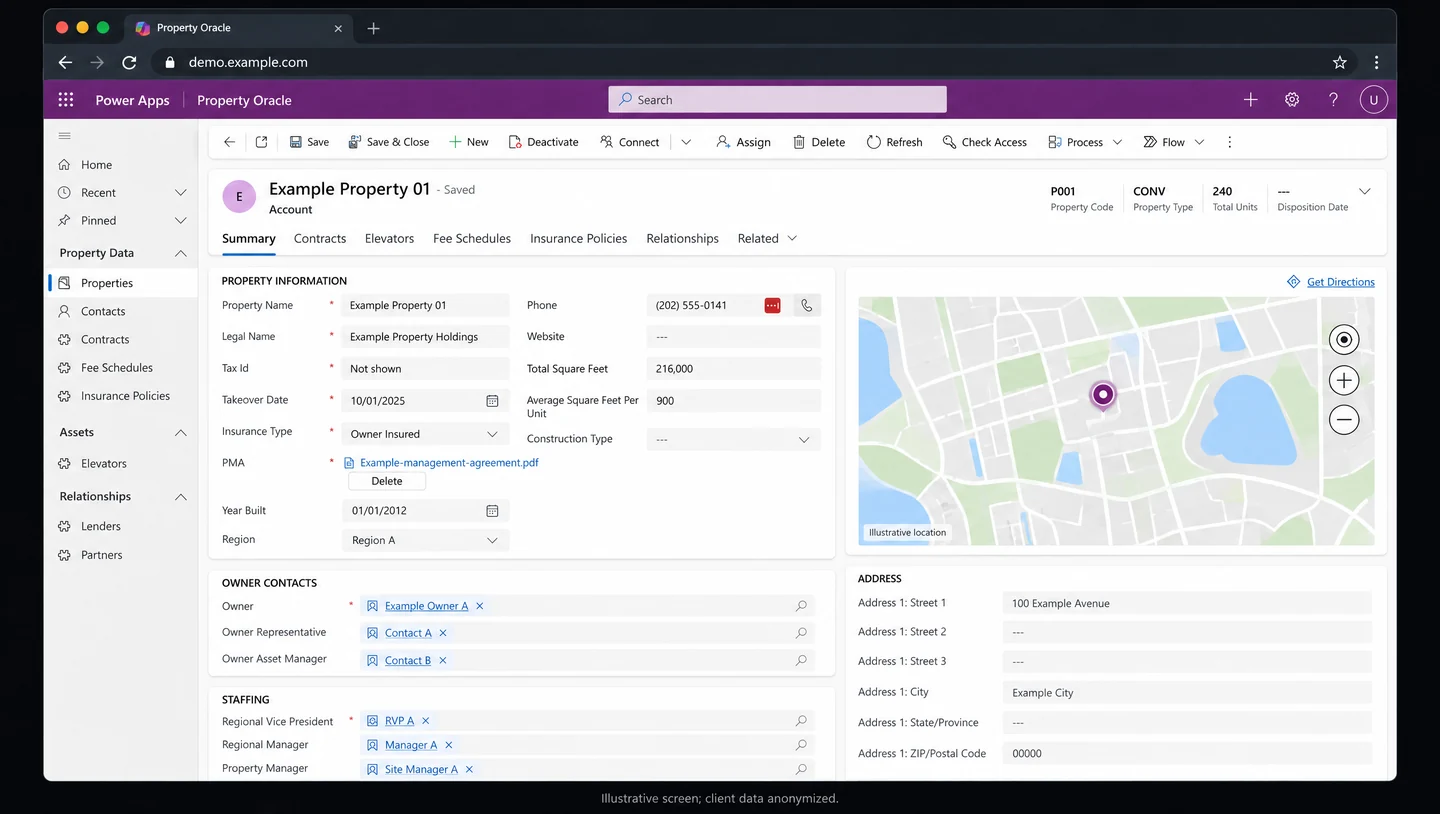Assign the record to someone
Screen dimensions: 1440x814
coord(743,142)
